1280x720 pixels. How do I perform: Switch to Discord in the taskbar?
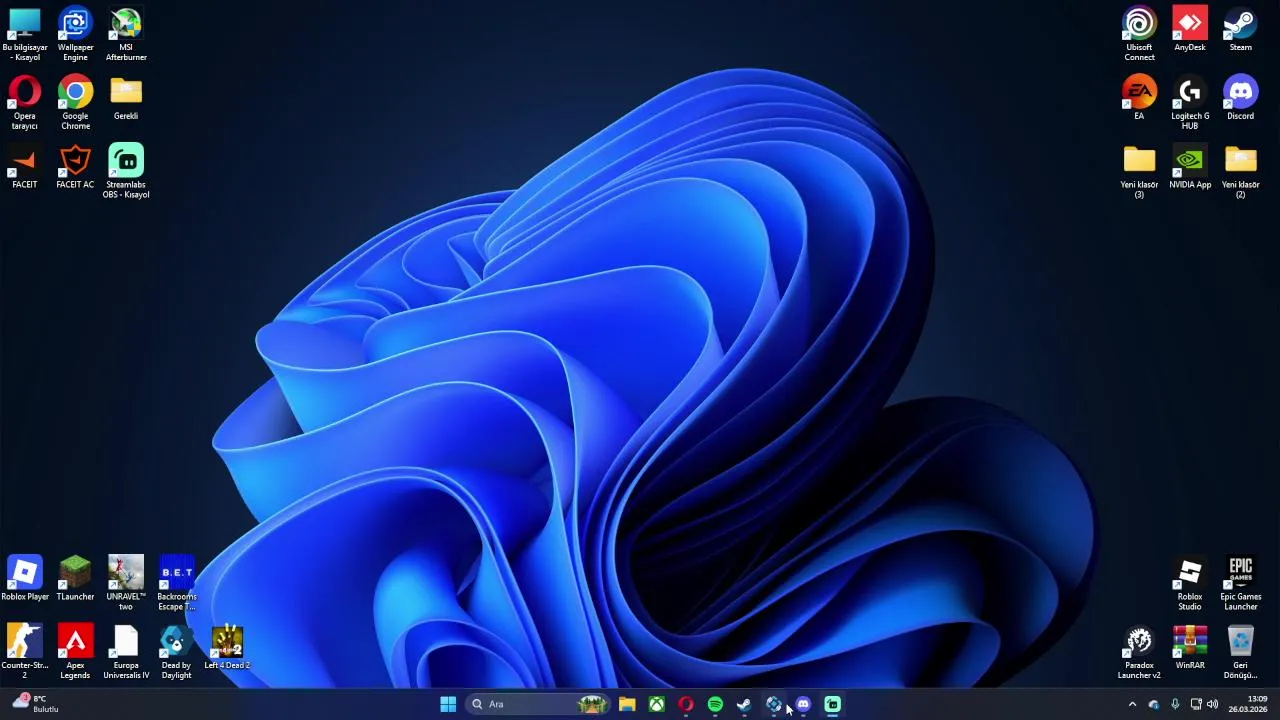(803, 704)
